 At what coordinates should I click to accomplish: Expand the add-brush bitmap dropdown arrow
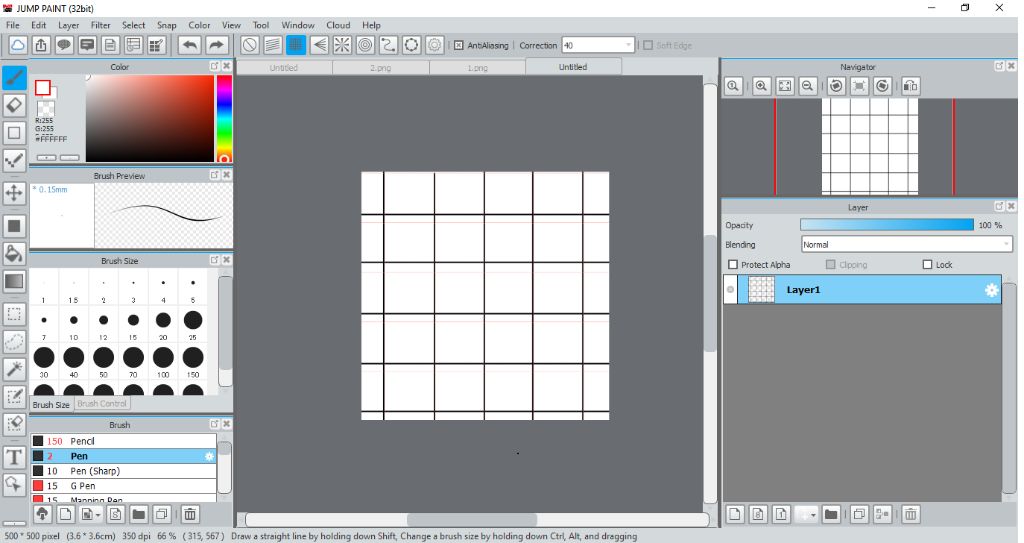[98, 515]
